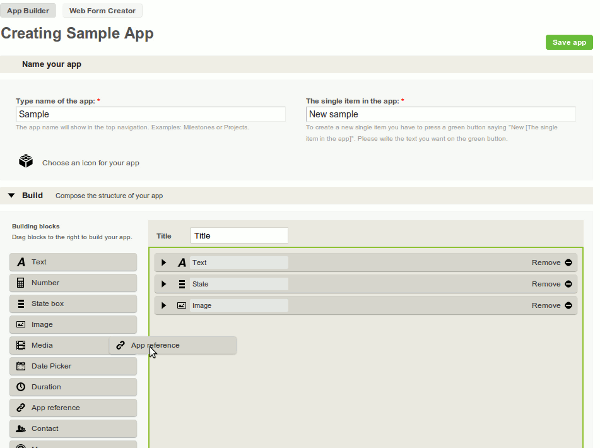Screen dimensions: 600x448
Task: Click the State box block label
Action: pyautogui.click(x=47, y=304)
